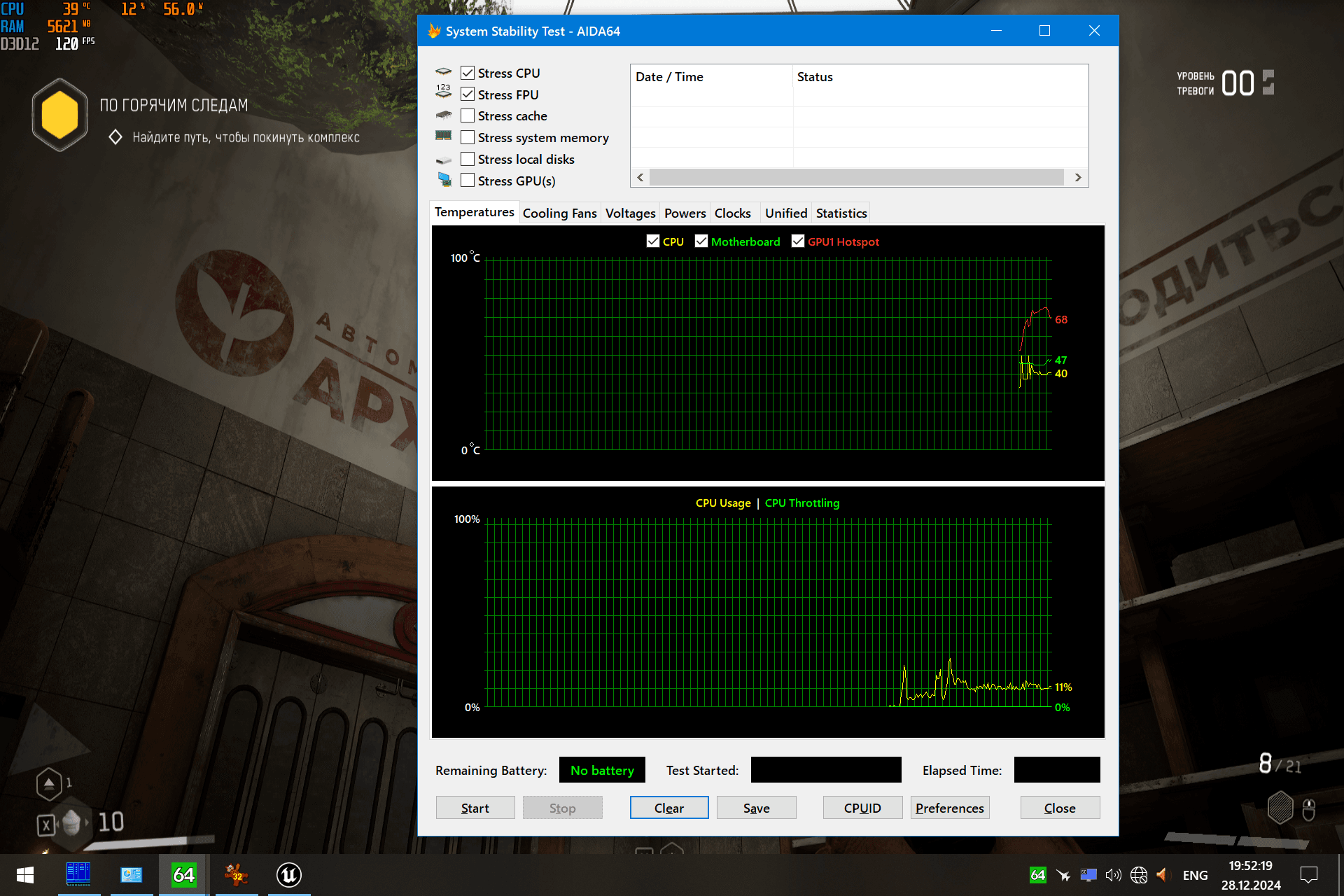Image resolution: width=1344 pixels, height=896 pixels.
Task: Click the CPU Throttling graph label
Action: [x=802, y=503]
